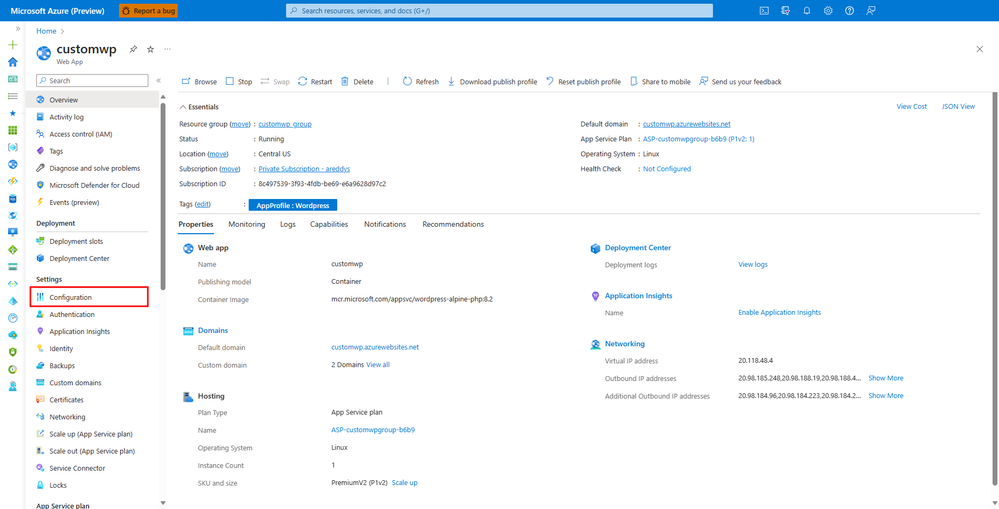Viewport: 999px width, 509px height.
Task: Show More outbound IP addresses
Action: 886,378
